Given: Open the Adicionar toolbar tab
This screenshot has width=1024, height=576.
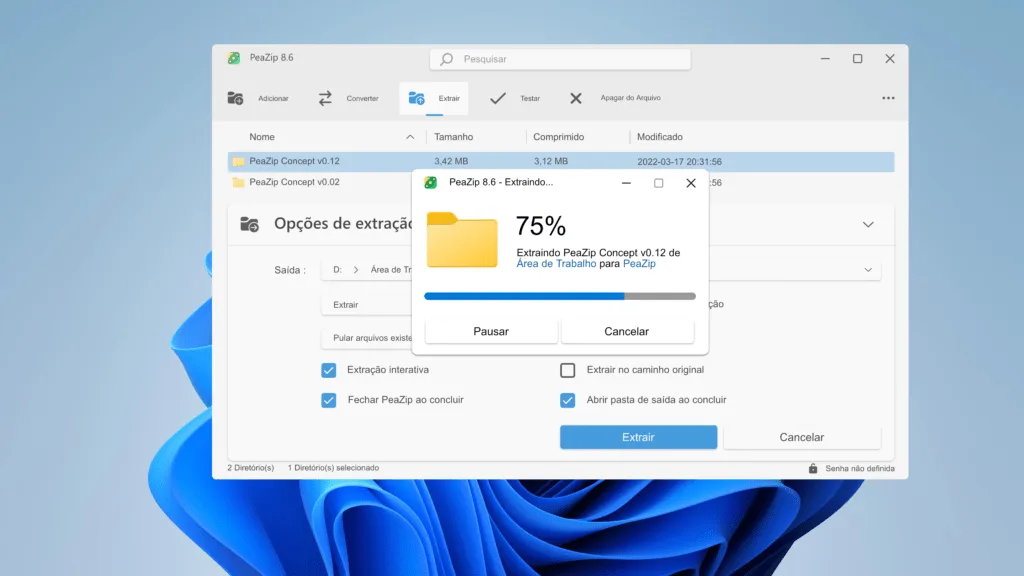Looking at the screenshot, I should click(259, 98).
